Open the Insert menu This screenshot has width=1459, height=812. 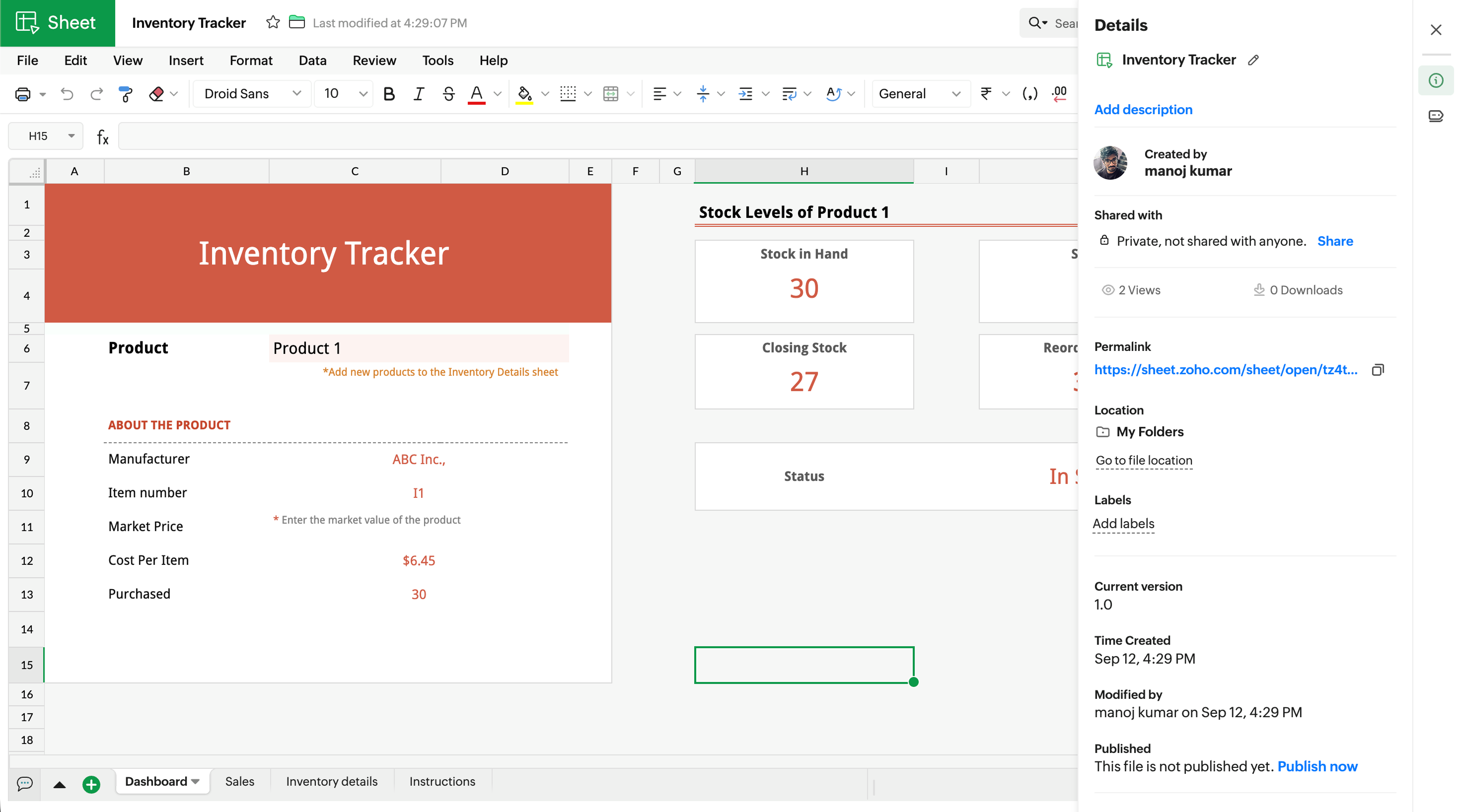(x=186, y=61)
